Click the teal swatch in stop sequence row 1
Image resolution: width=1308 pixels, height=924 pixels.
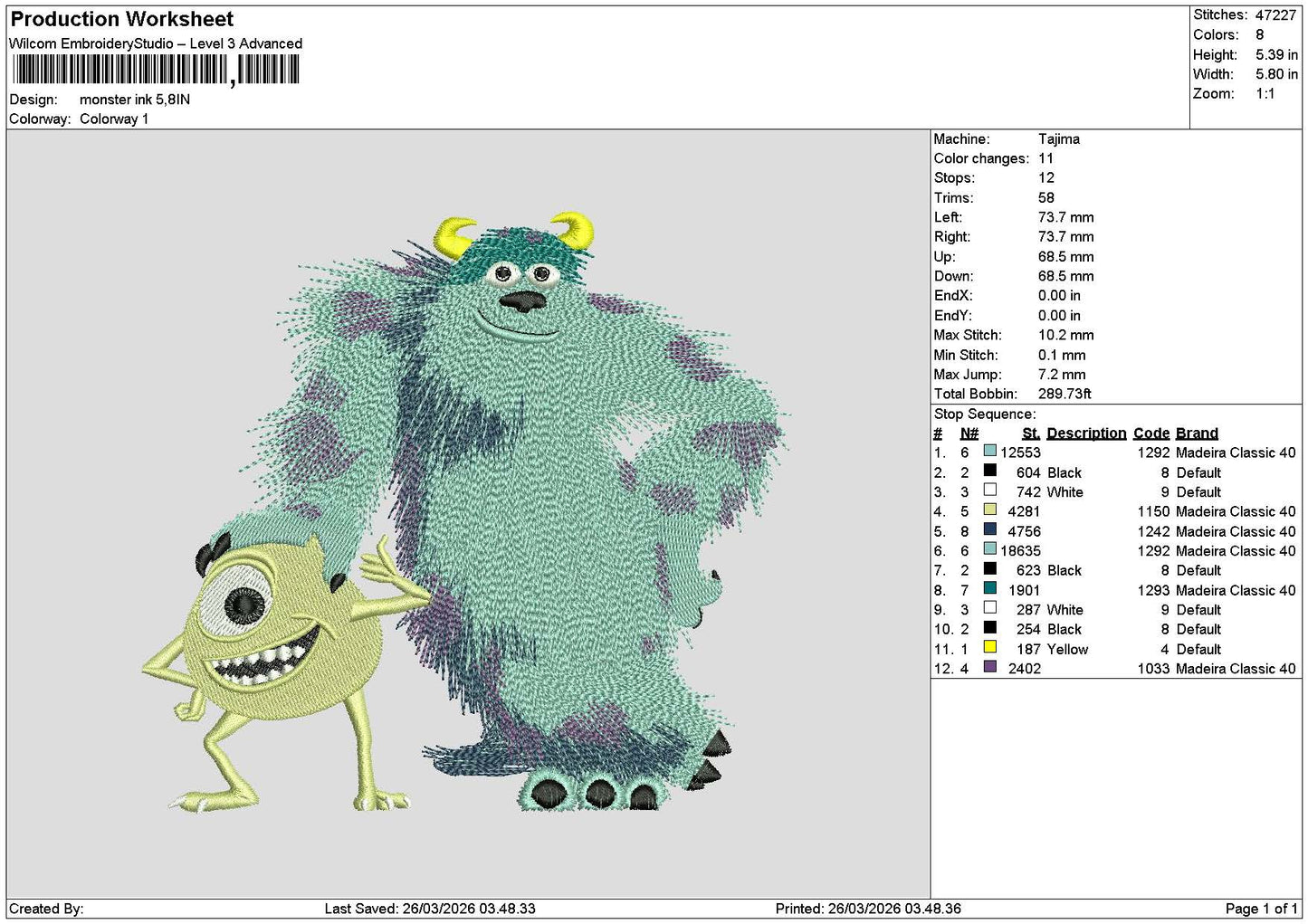click(990, 451)
